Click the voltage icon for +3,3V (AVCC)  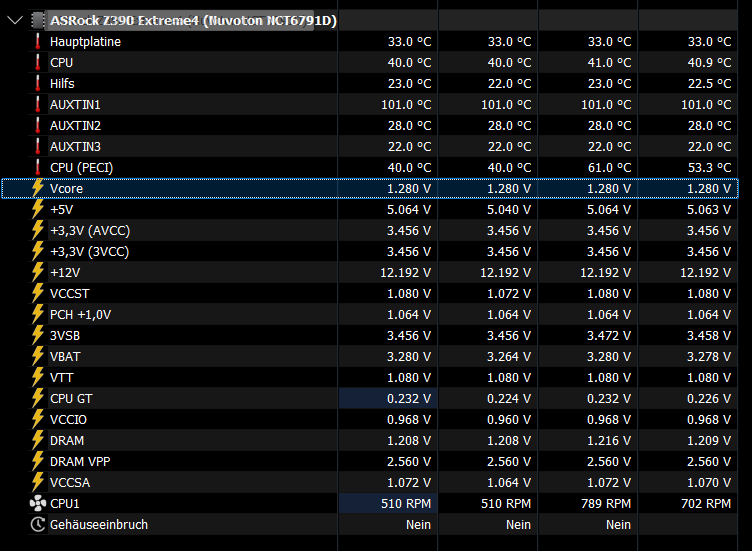coord(38,230)
